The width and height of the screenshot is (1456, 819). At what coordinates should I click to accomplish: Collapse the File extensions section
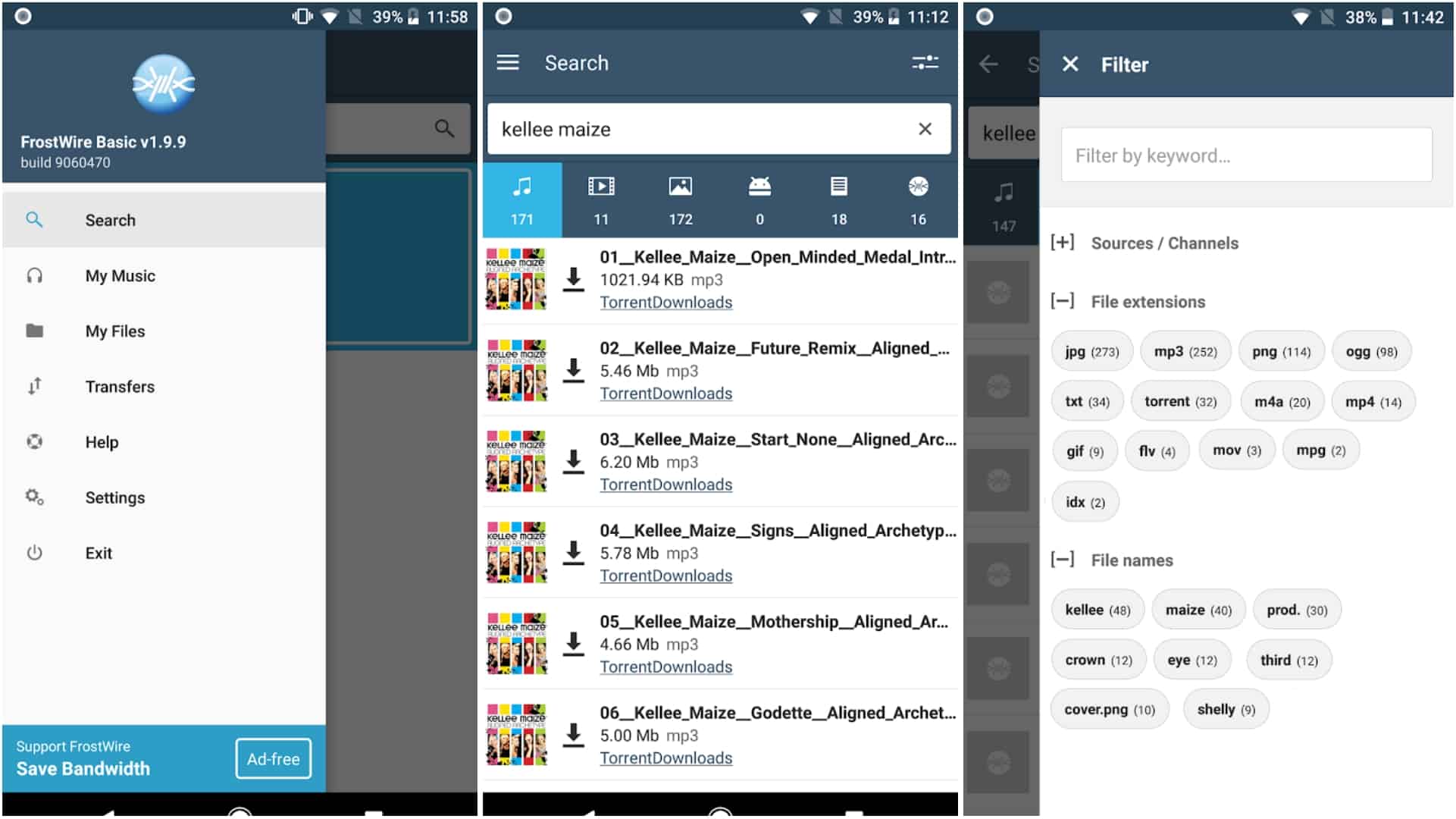(1063, 302)
